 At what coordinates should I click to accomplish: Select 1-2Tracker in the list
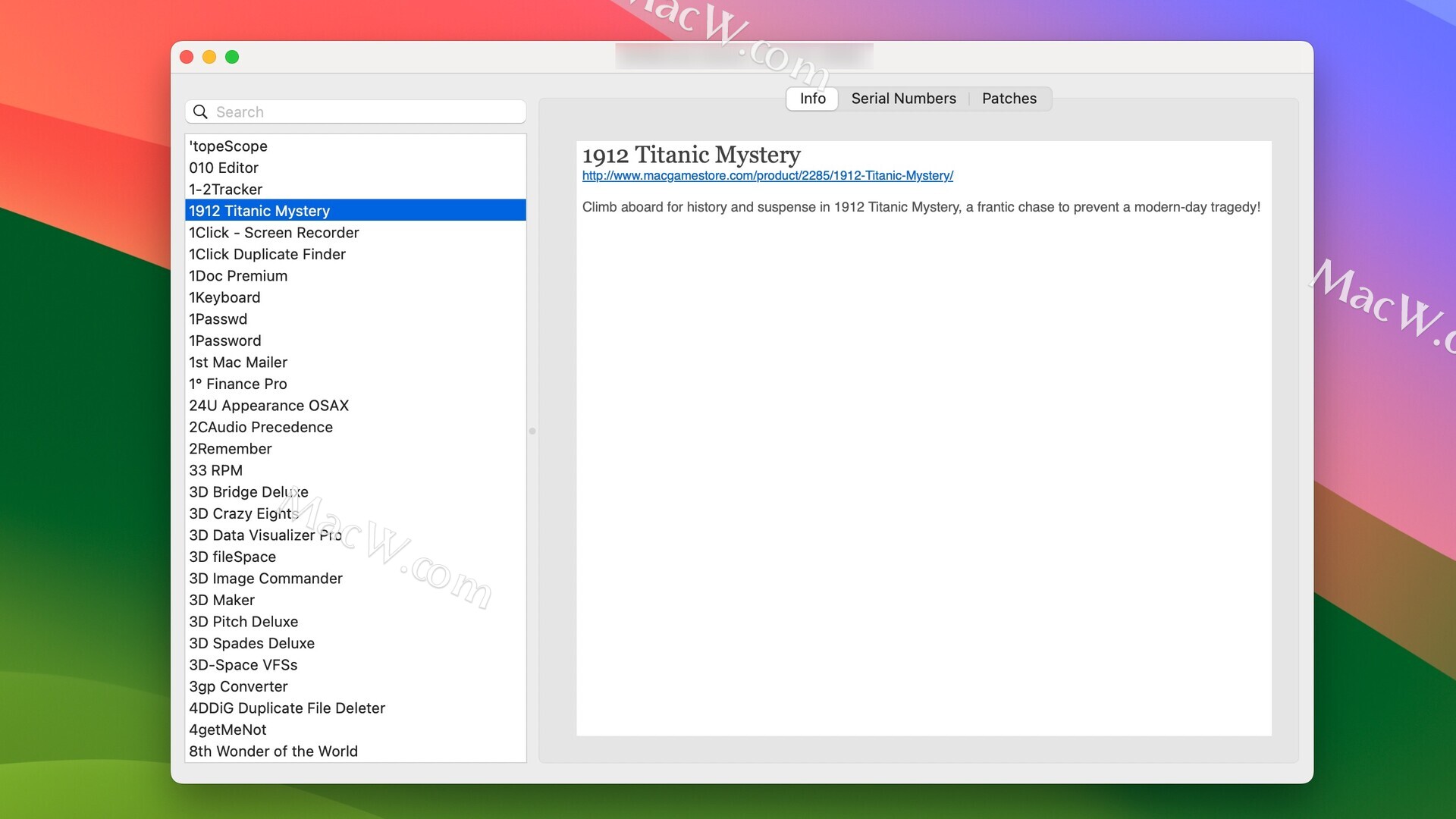356,190
